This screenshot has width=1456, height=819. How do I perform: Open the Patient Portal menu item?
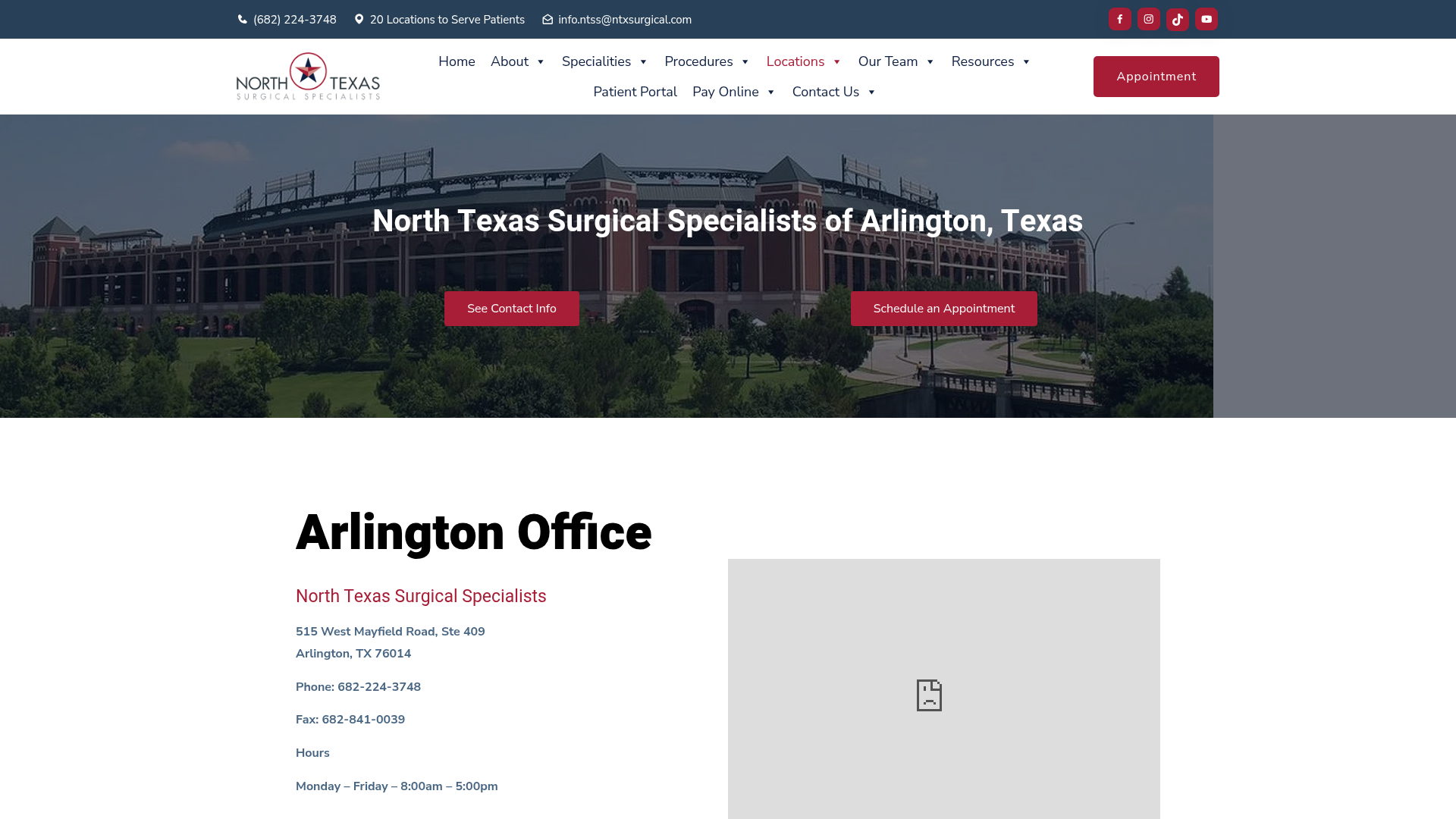click(x=635, y=92)
